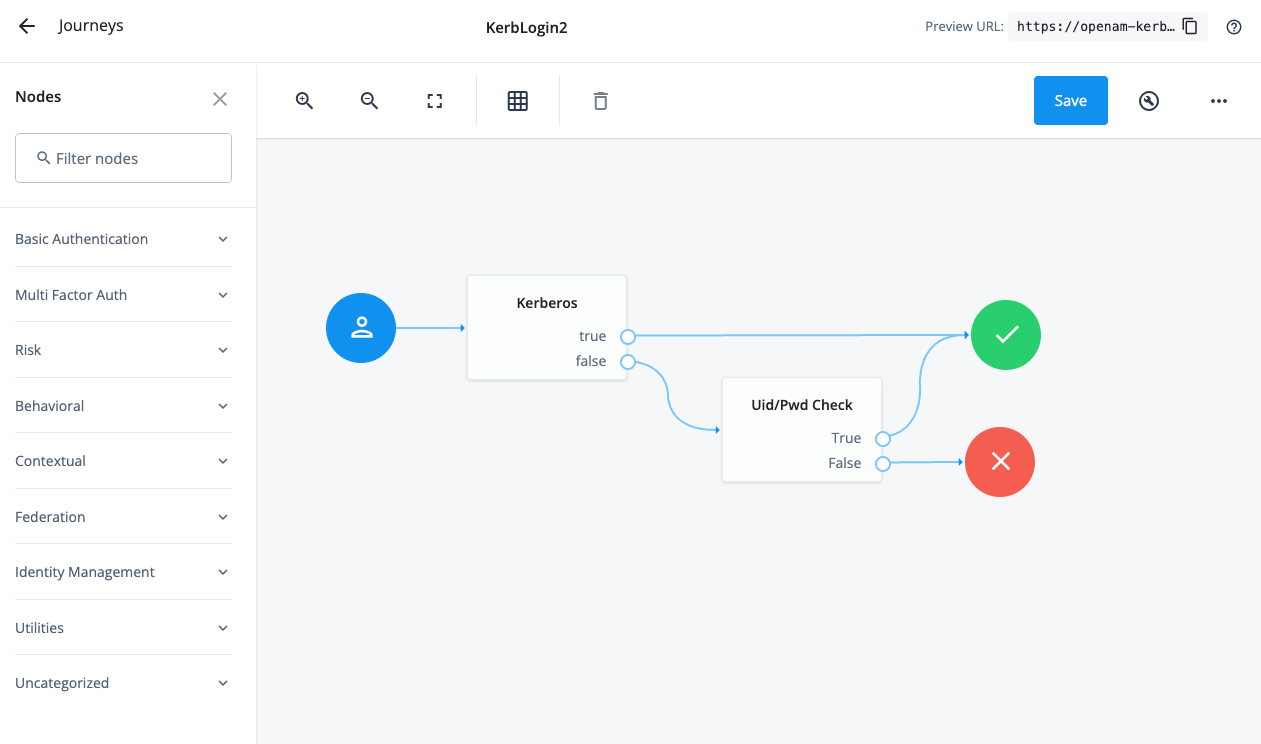Click the KerbLogin2 journey title
This screenshot has width=1261, height=744.
(x=526, y=28)
